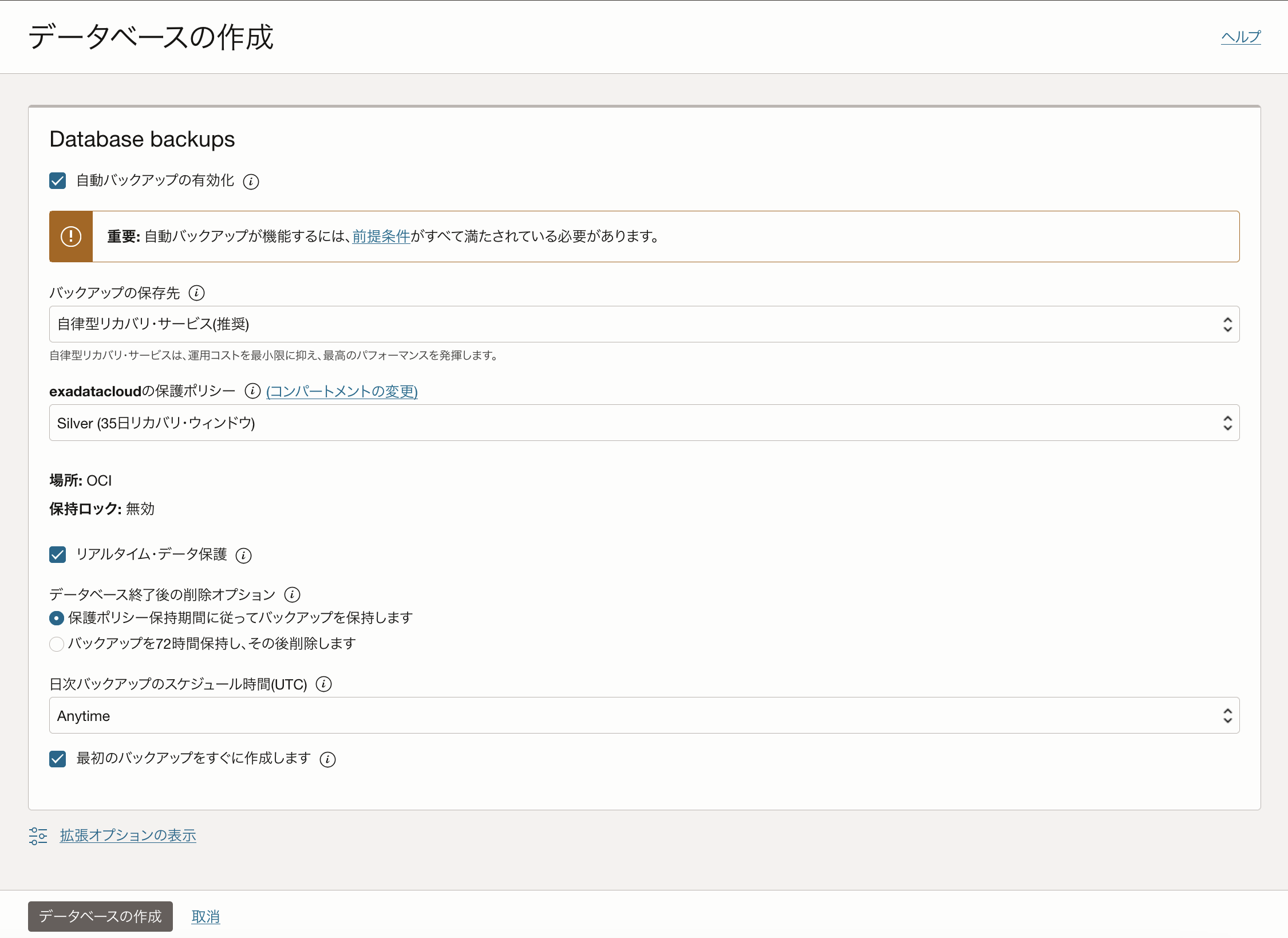
Task: Uncheck 自動バックアップの有効化 checkbox
Action: pyautogui.click(x=57, y=181)
